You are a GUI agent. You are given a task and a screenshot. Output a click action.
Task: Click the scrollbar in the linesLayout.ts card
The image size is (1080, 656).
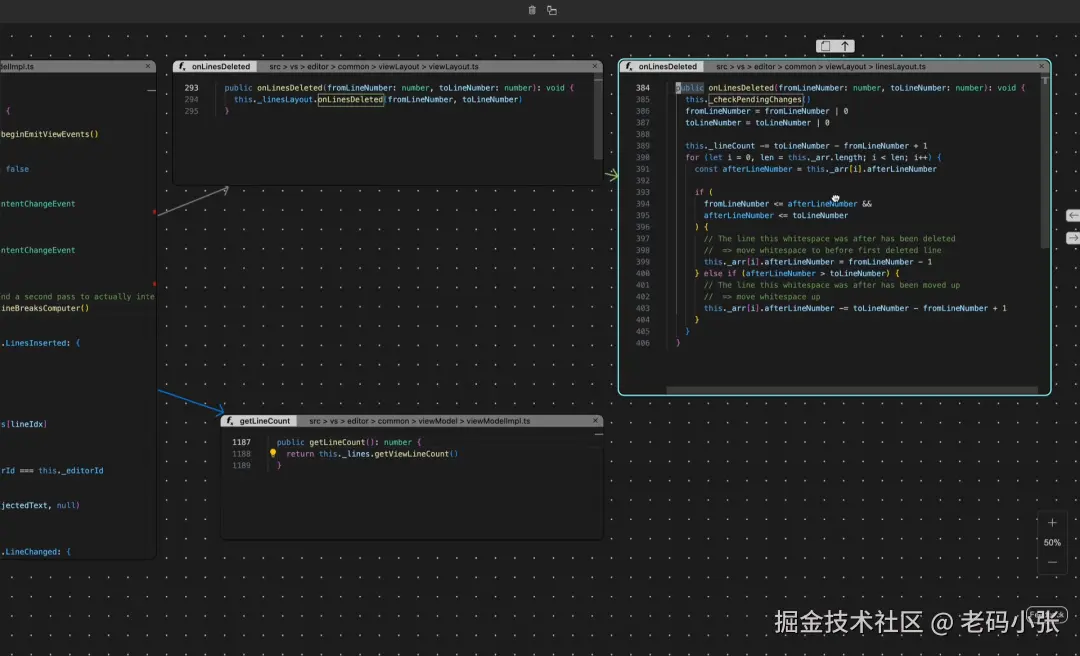[x=1044, y=160]
